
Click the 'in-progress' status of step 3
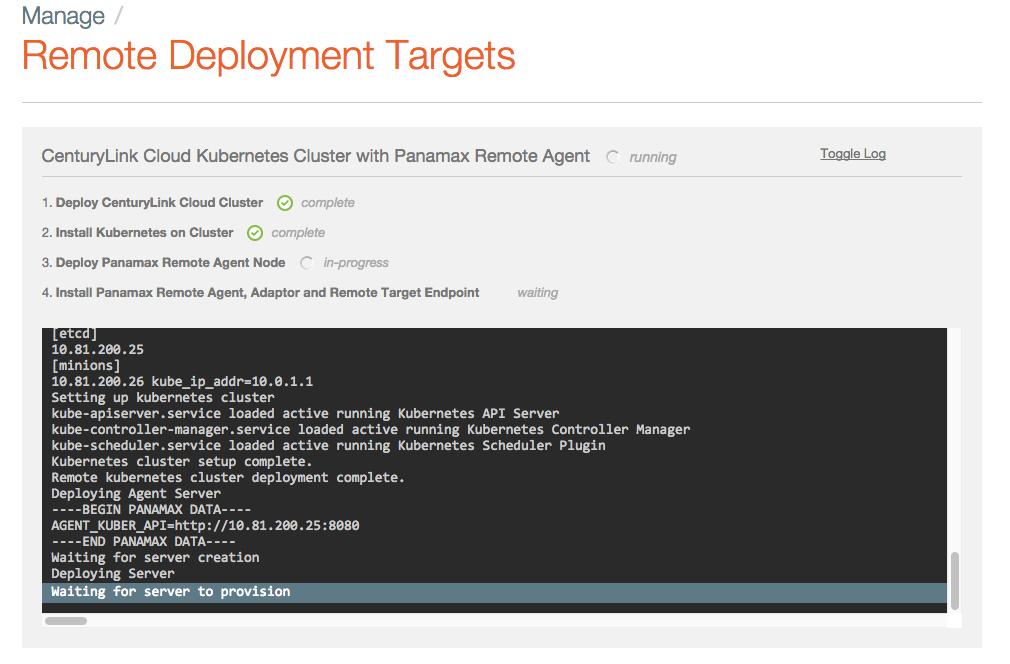pyautogui.click(x=356, y=263)
